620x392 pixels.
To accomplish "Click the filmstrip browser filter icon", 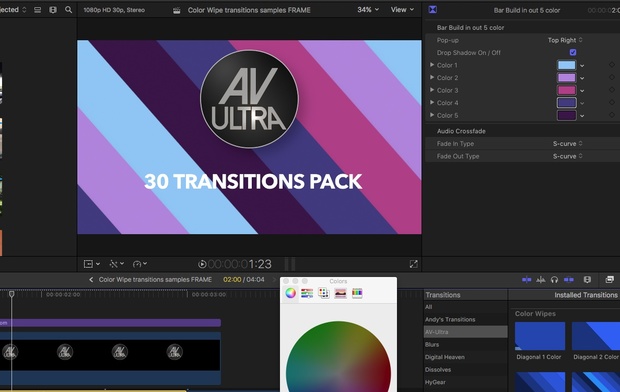I will point(53,10).
